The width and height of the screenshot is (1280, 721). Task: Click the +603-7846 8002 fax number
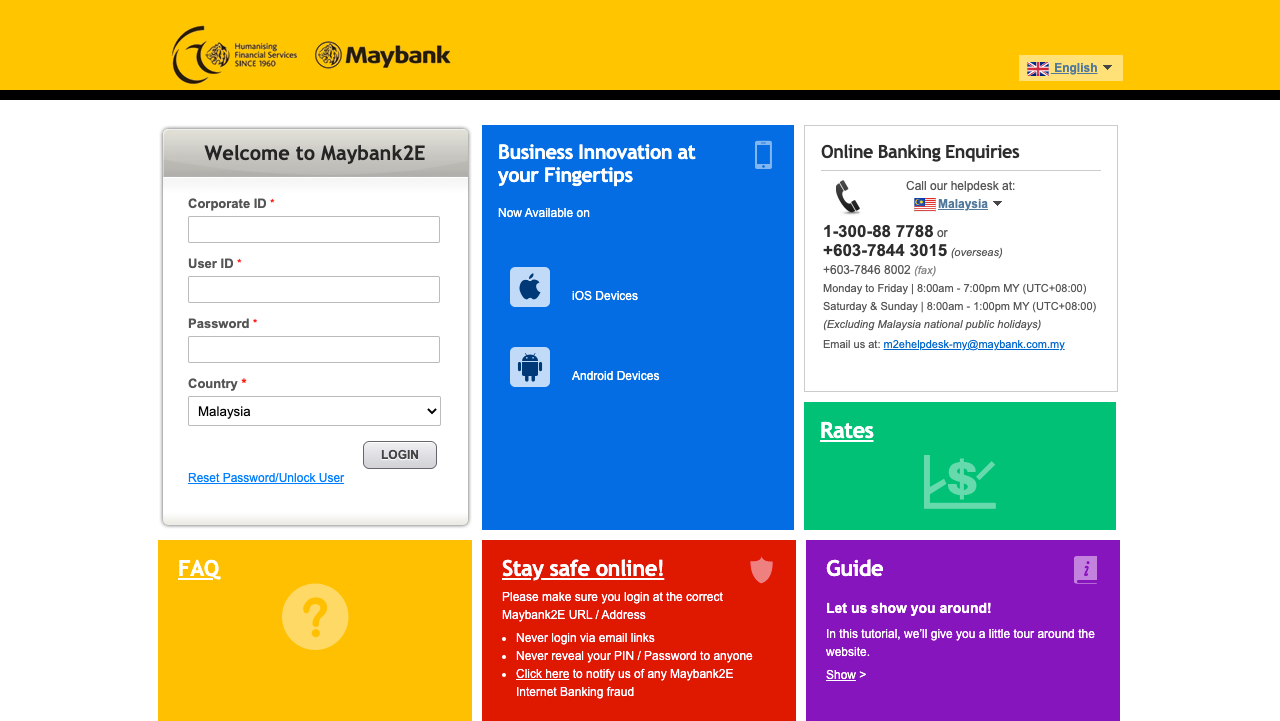(867, 270)
